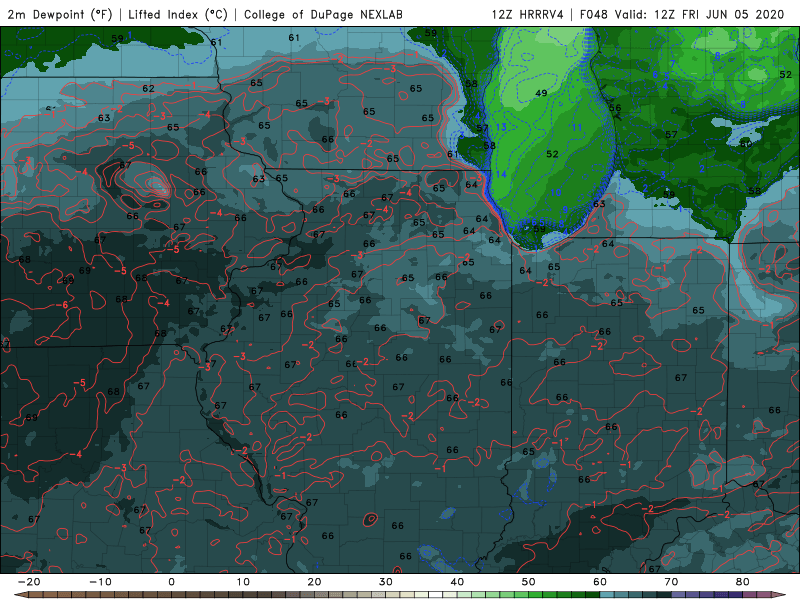Screen dimensions: 800x600
Task: Click the '30' colorbar scale label
Action: [x=386, y=582]
